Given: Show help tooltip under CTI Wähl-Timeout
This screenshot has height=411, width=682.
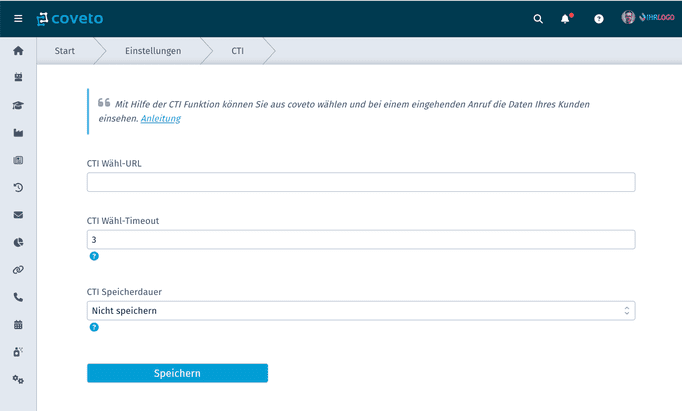Looking at the screenshot, I should coord(94,256).
